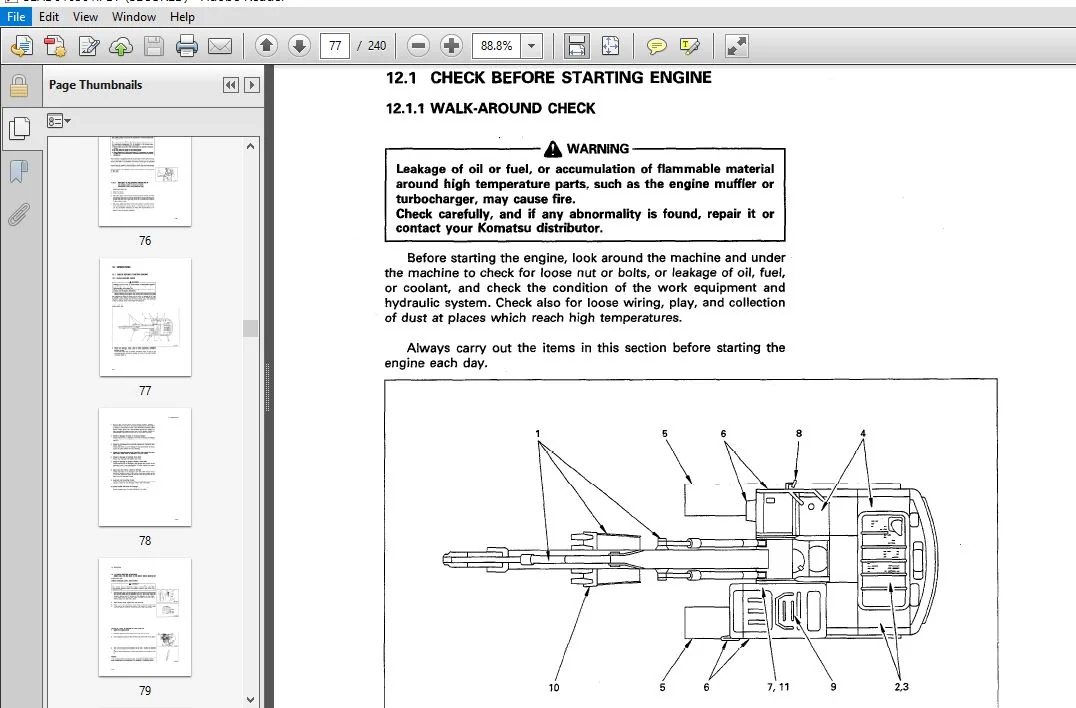Viewport: 1076px width, 708px height.
Task: Open the Bookmarks panel icon
Action: click(x=19, y=172)
